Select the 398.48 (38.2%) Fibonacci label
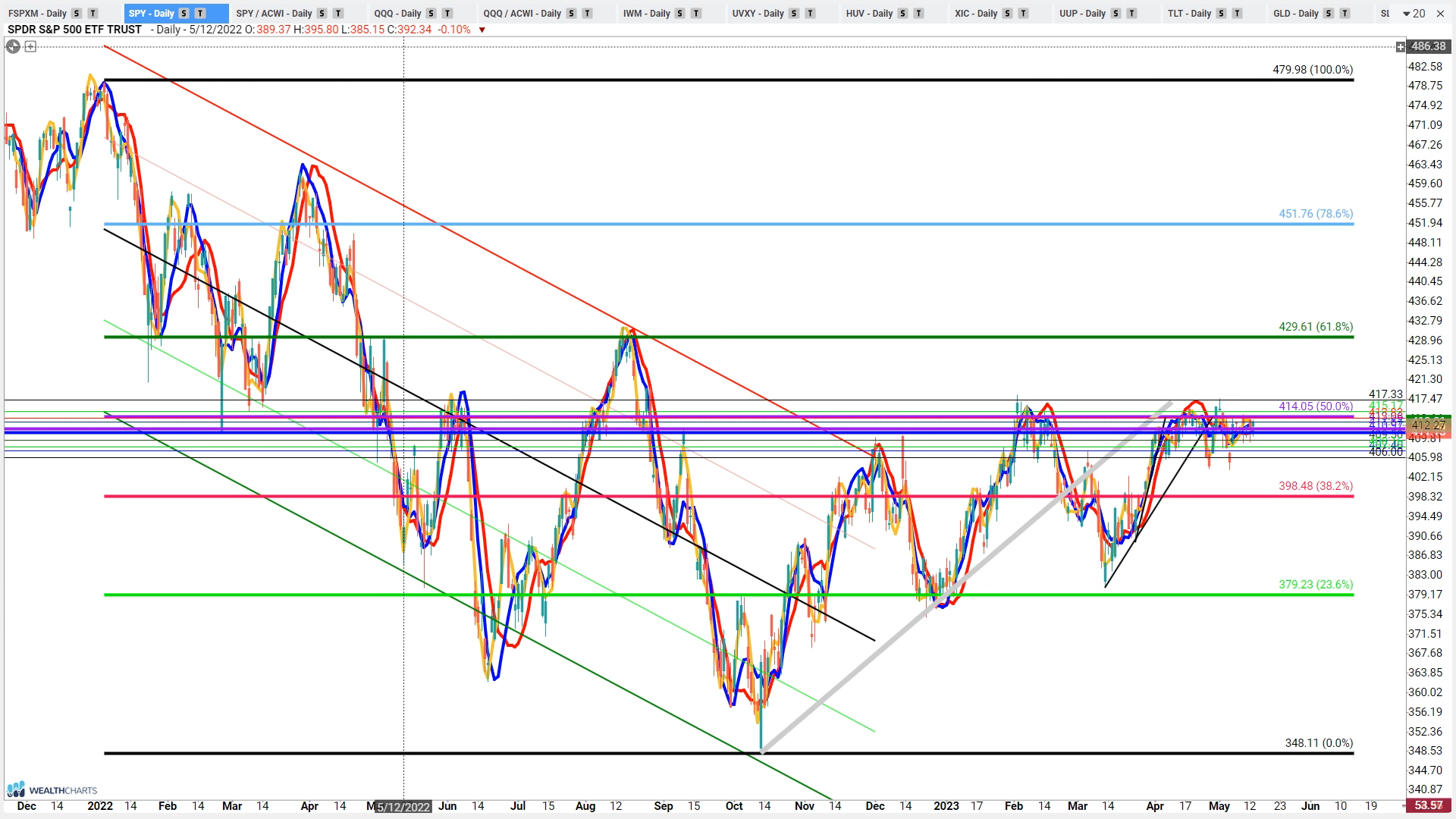Image resolution: width=1456 pixels, height=819 pixels. pyautogui.click(x=1316, y=486)
